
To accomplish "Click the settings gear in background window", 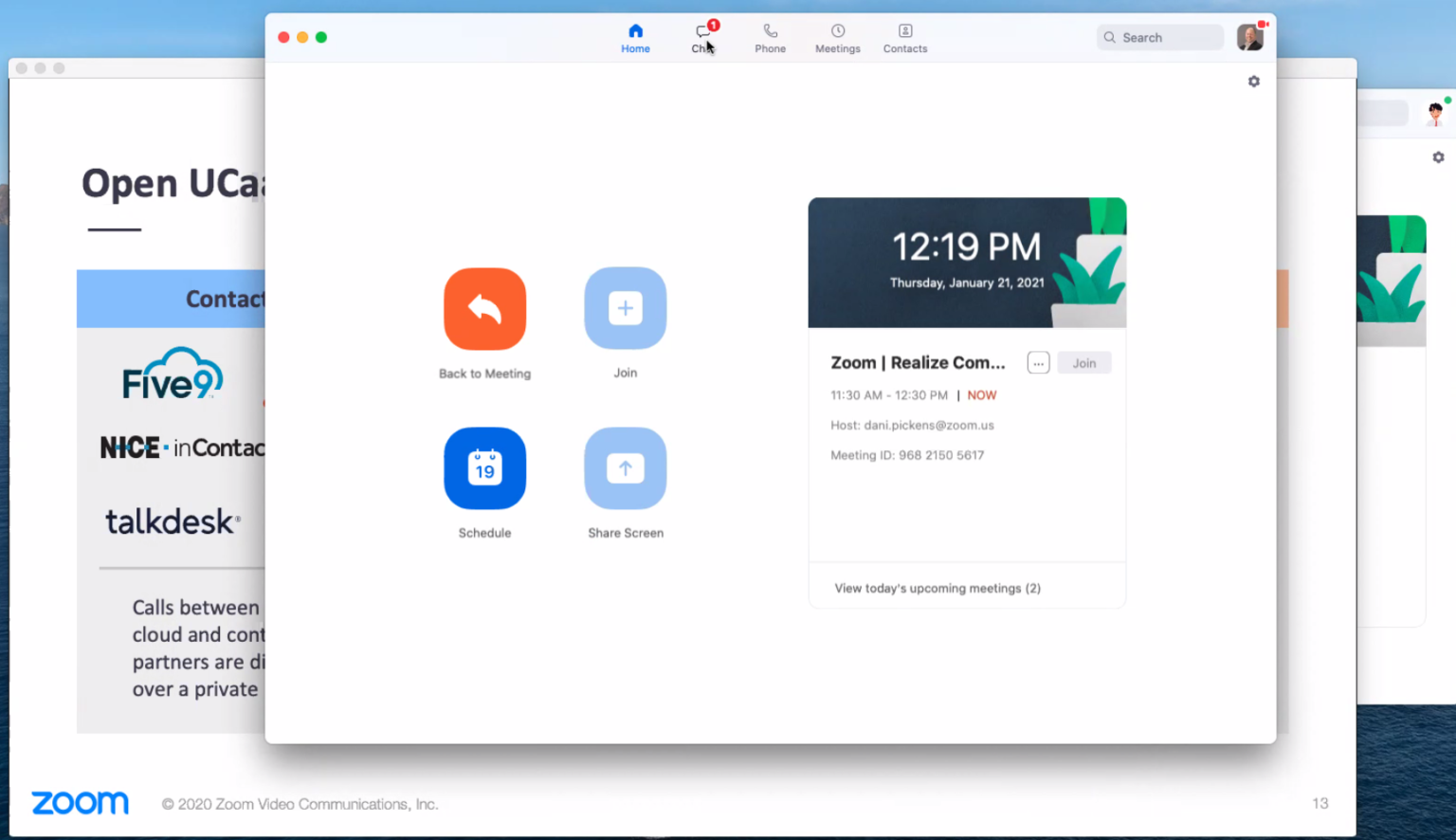I will click(x=1438, y=157).
